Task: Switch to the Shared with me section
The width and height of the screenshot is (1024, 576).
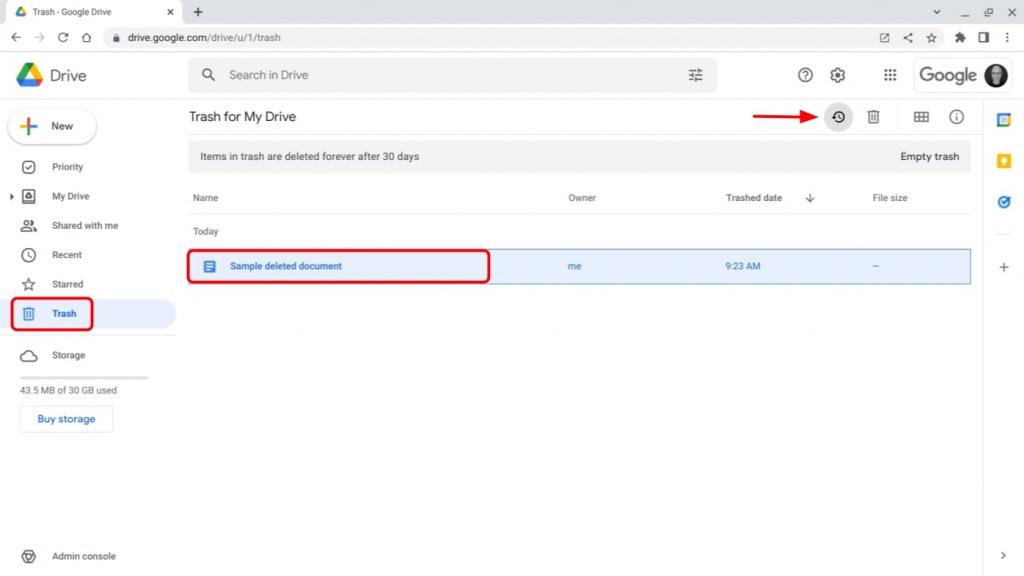Action: pyautogui.click(x=84, y=225)
